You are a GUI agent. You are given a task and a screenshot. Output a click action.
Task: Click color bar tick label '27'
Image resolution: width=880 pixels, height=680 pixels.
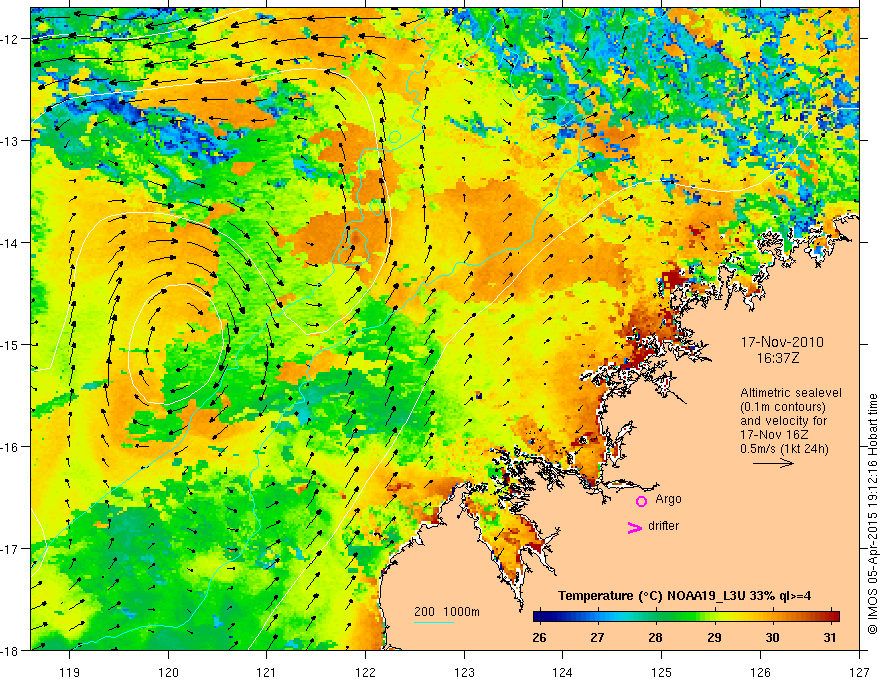[x=597, y=637]
